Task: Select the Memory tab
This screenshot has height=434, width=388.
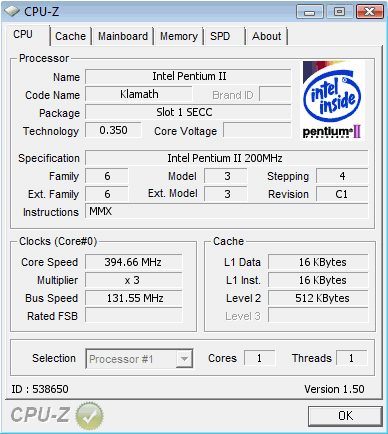Action: pyautogui.click(x=179, y=36)
